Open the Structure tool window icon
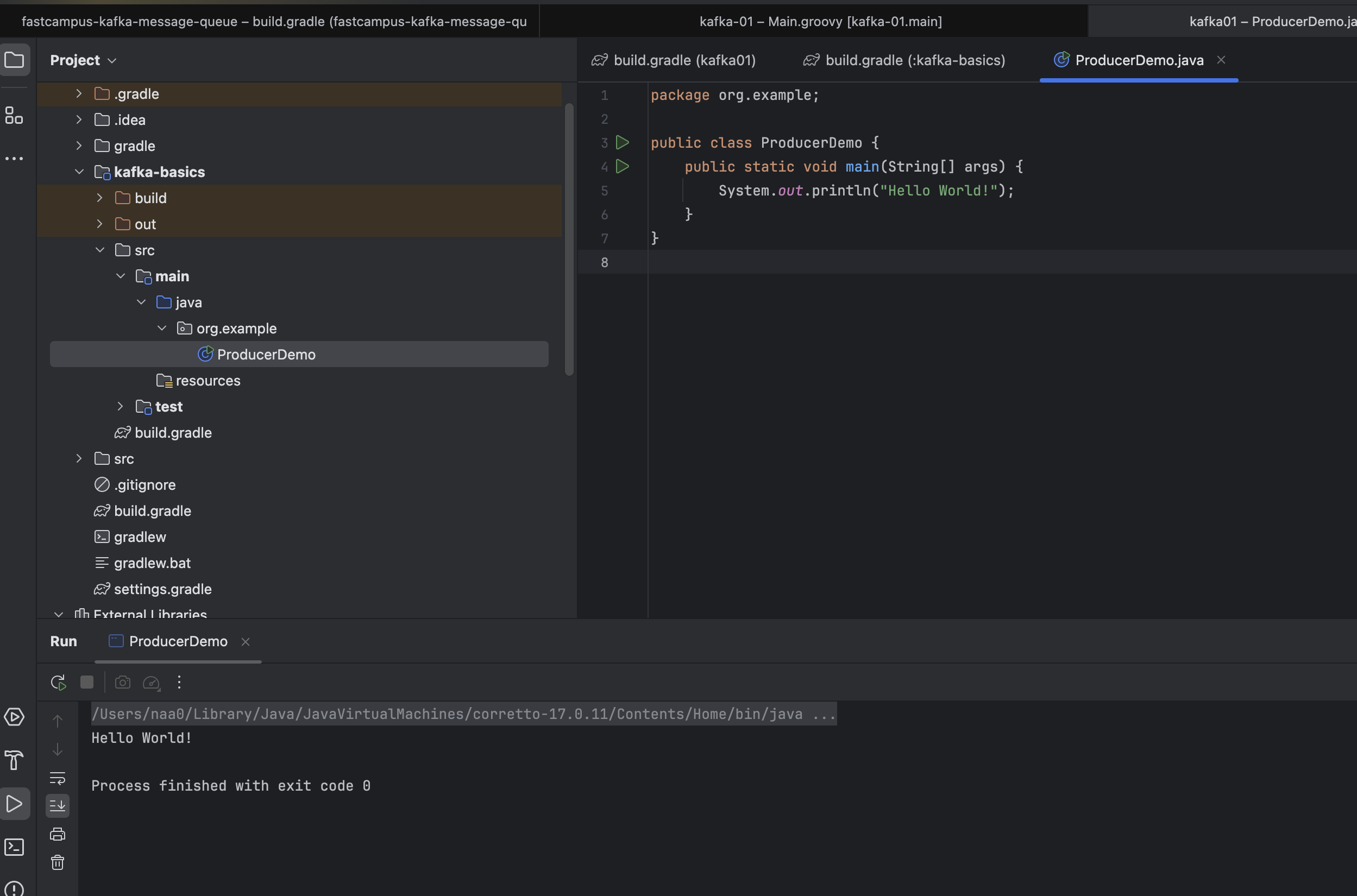This screenshot has width=1357, height=896. [14, 116]
